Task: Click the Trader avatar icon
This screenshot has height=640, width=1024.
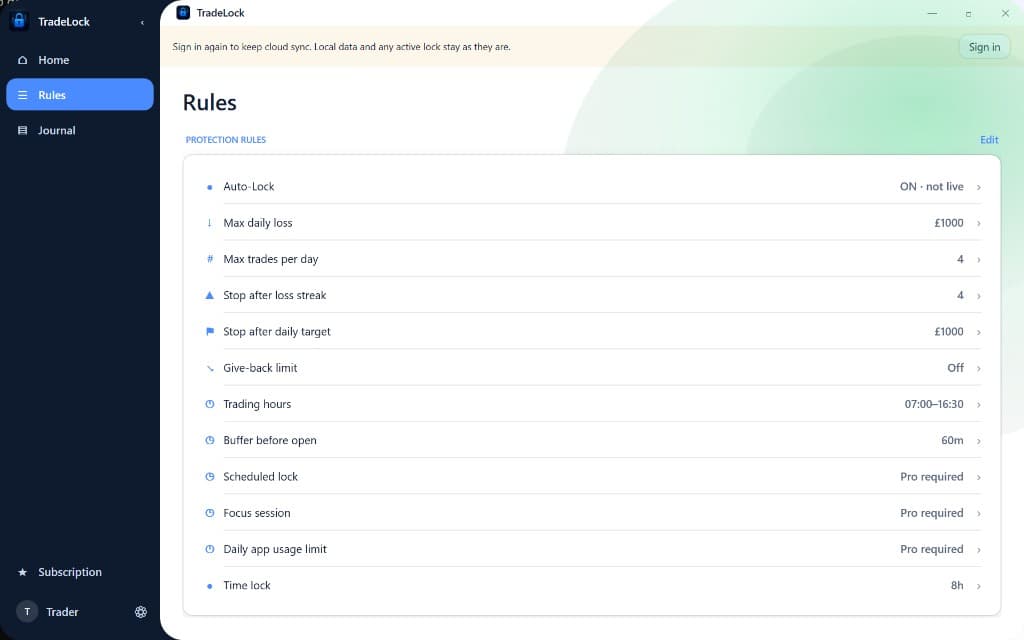Action: click(x=27, y=611)
